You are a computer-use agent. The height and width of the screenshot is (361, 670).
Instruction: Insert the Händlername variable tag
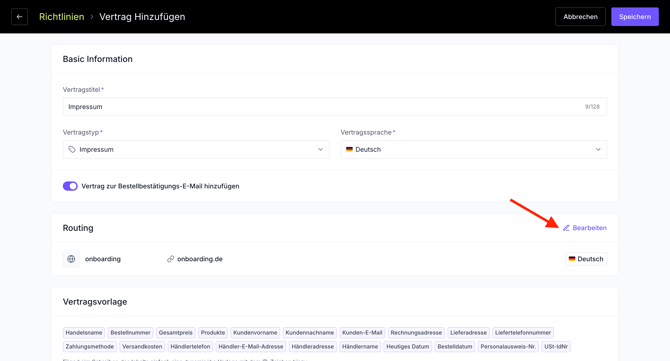pos(360,346)
